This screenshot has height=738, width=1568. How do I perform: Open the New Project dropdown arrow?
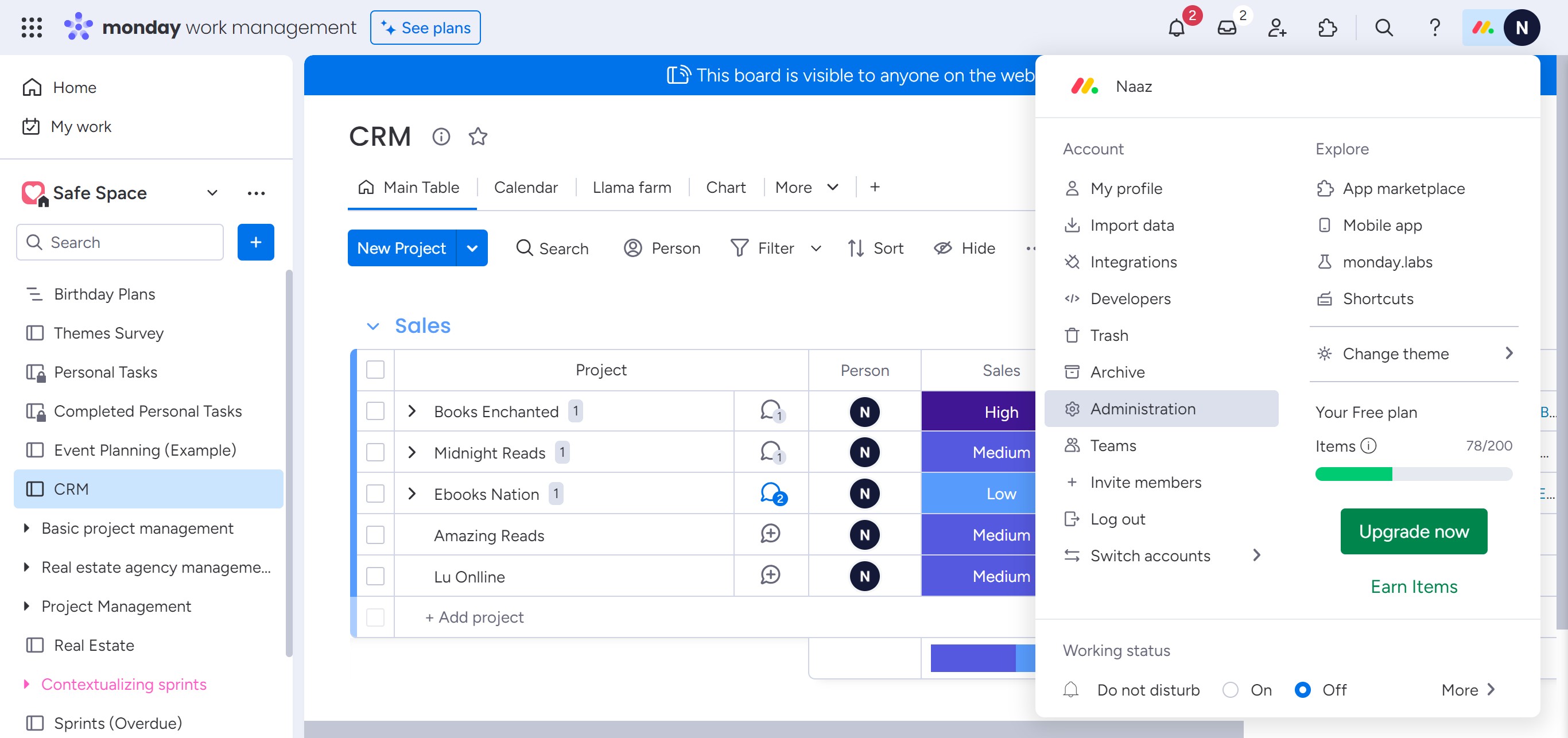tap(472, 248)
